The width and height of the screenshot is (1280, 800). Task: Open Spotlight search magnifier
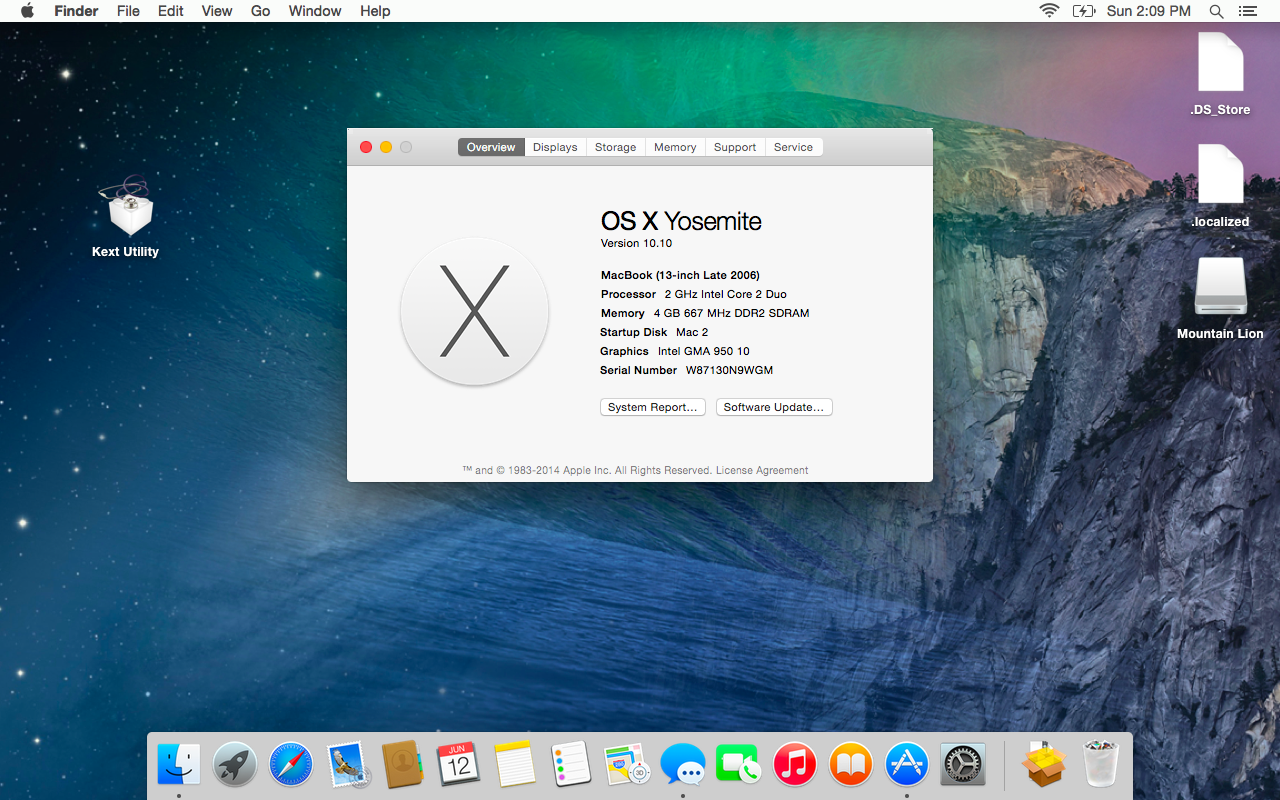pos(1216,11)
